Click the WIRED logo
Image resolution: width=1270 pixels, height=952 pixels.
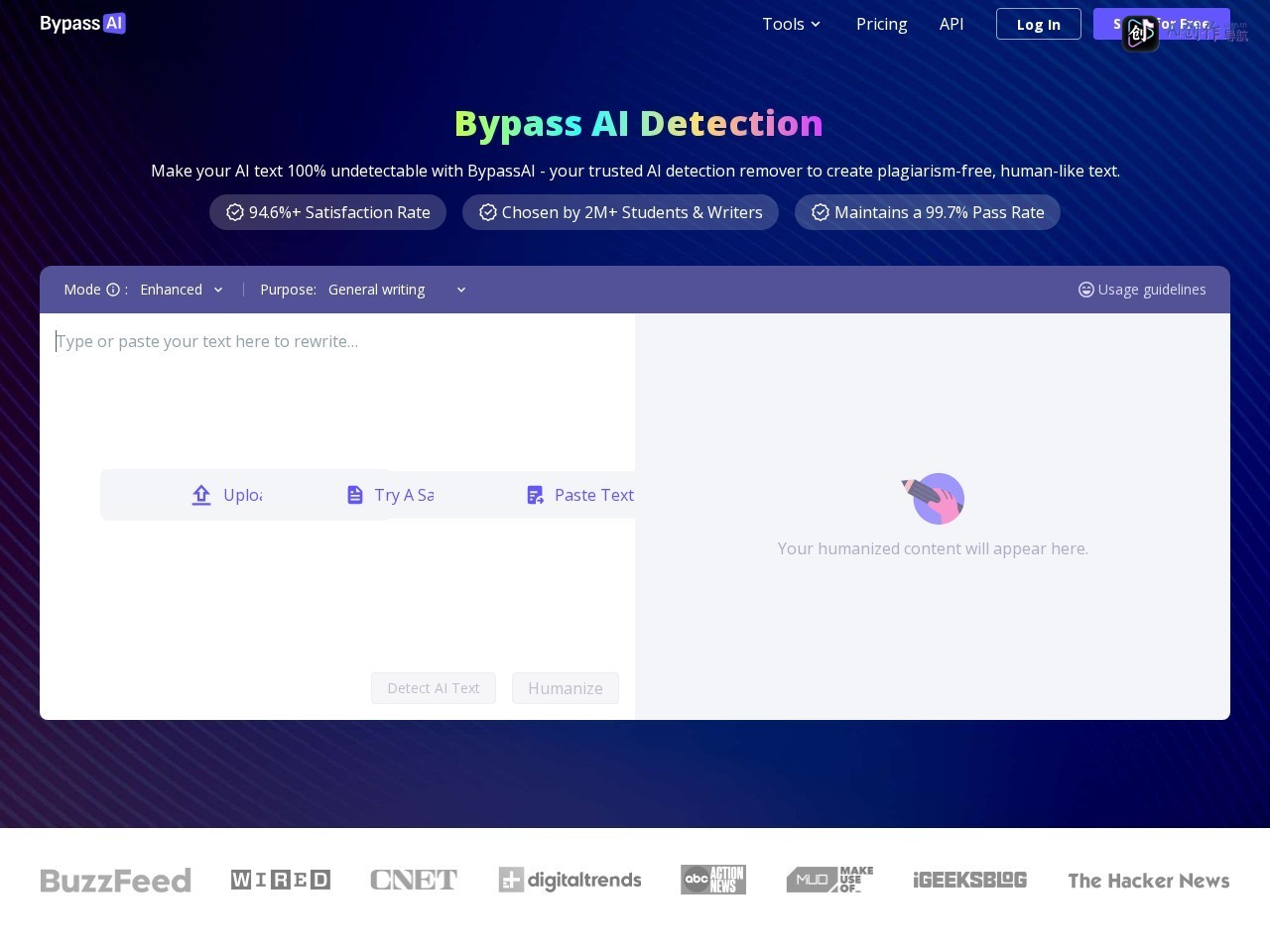pos(281,880)
